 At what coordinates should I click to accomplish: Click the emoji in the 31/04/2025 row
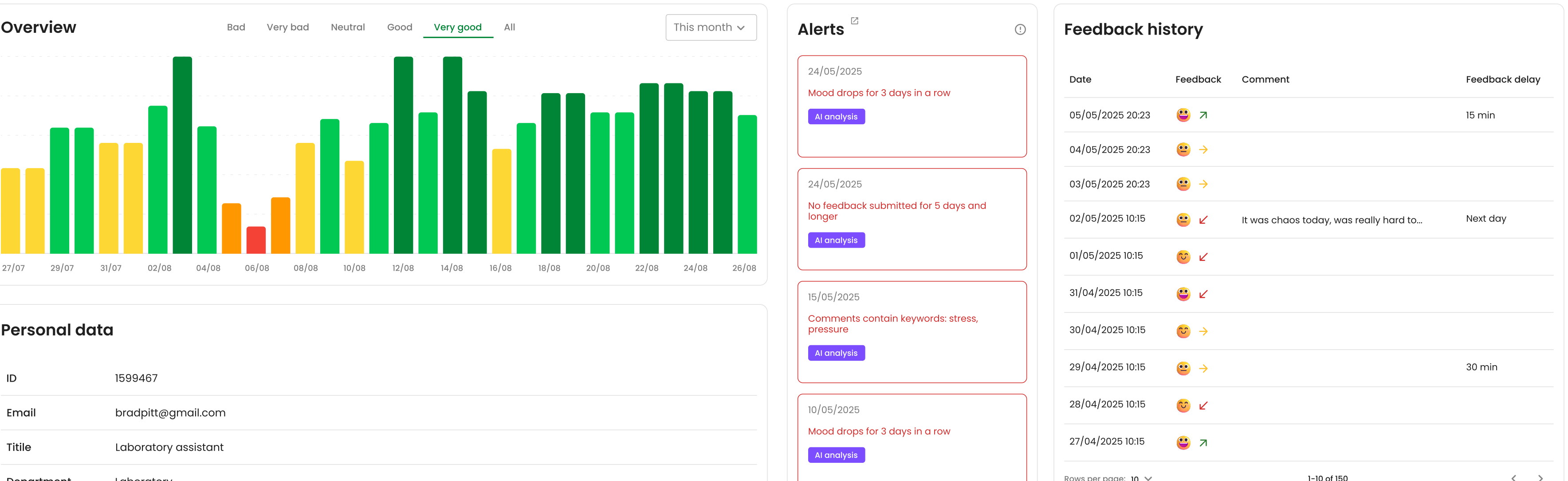(x=1183, y=294)
